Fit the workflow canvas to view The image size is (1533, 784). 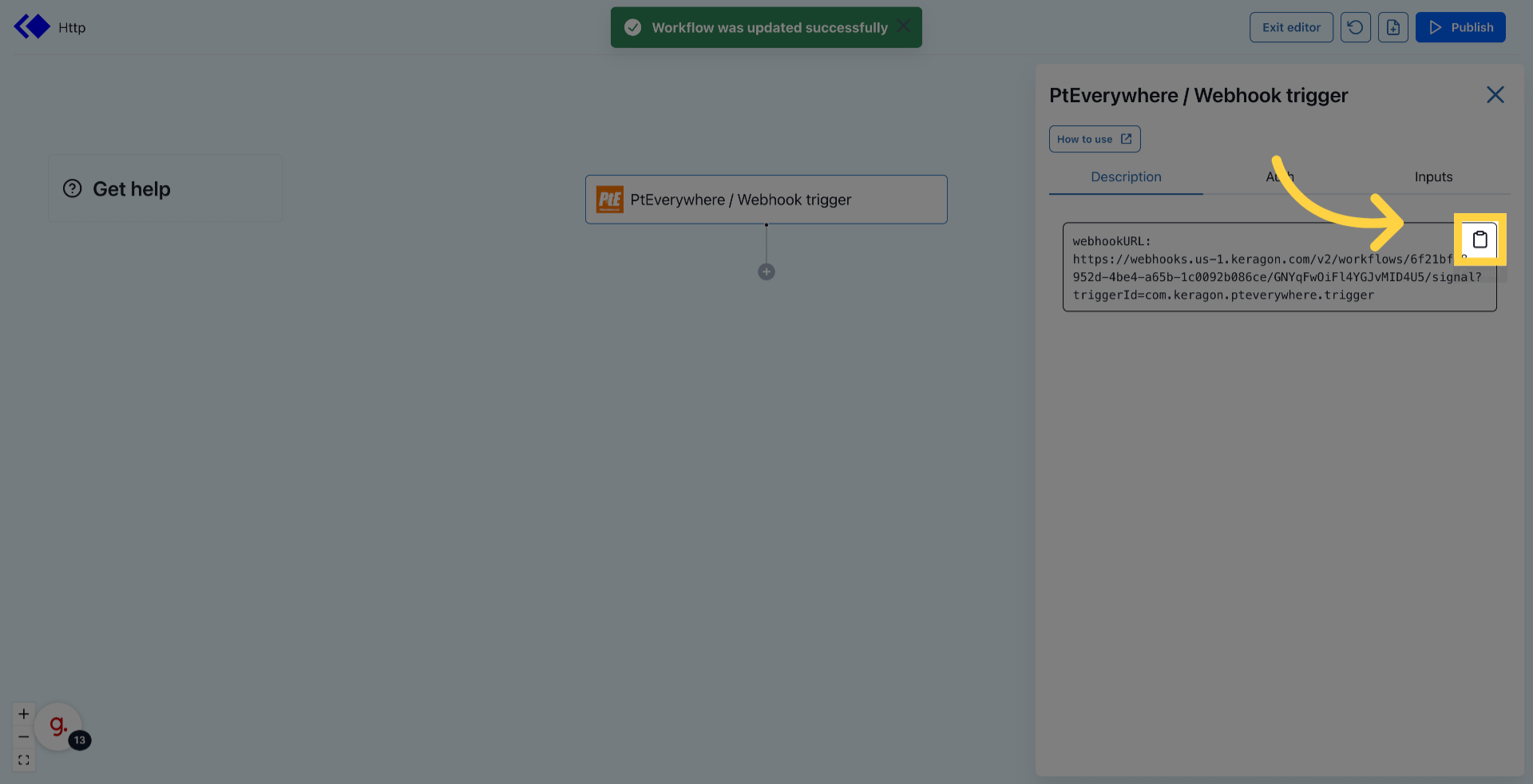point(24,760)
